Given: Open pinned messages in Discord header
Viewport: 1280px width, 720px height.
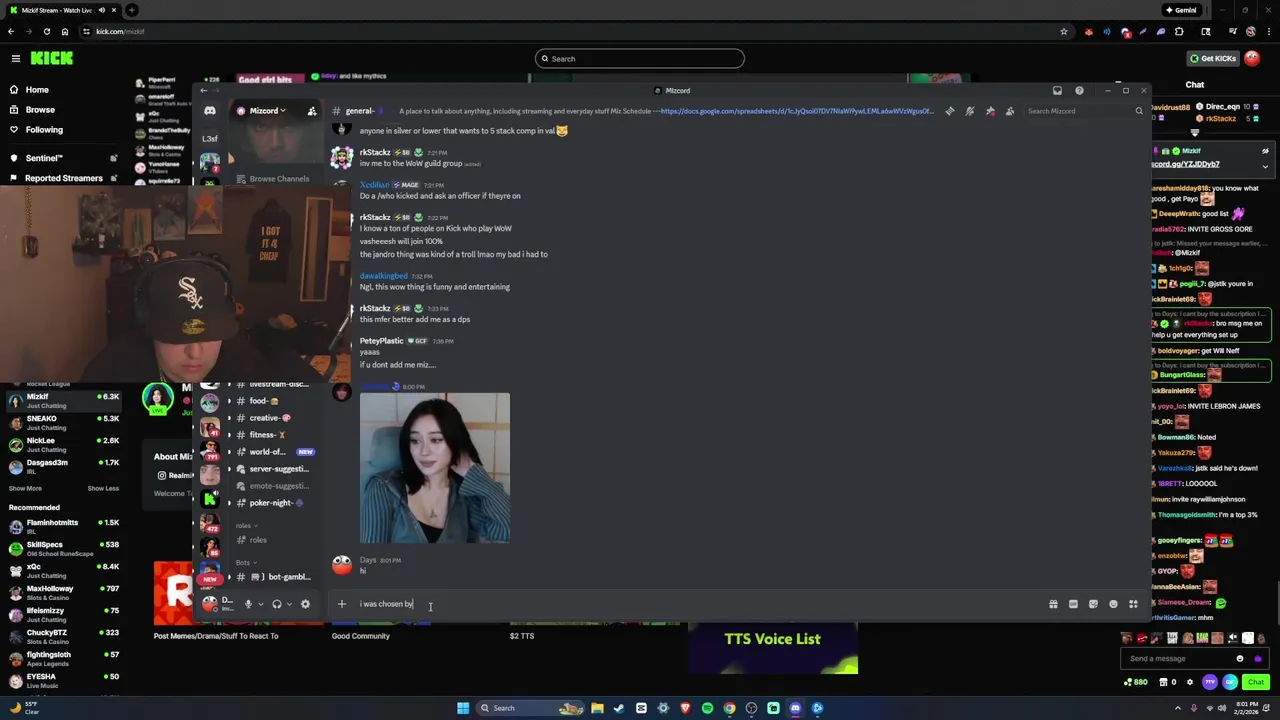Looking at the screenshot, I should pos(990,111).
